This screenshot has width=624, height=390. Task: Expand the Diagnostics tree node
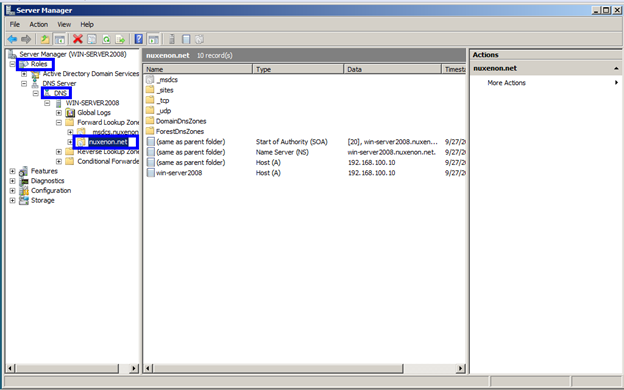click(x=12, y=181)
